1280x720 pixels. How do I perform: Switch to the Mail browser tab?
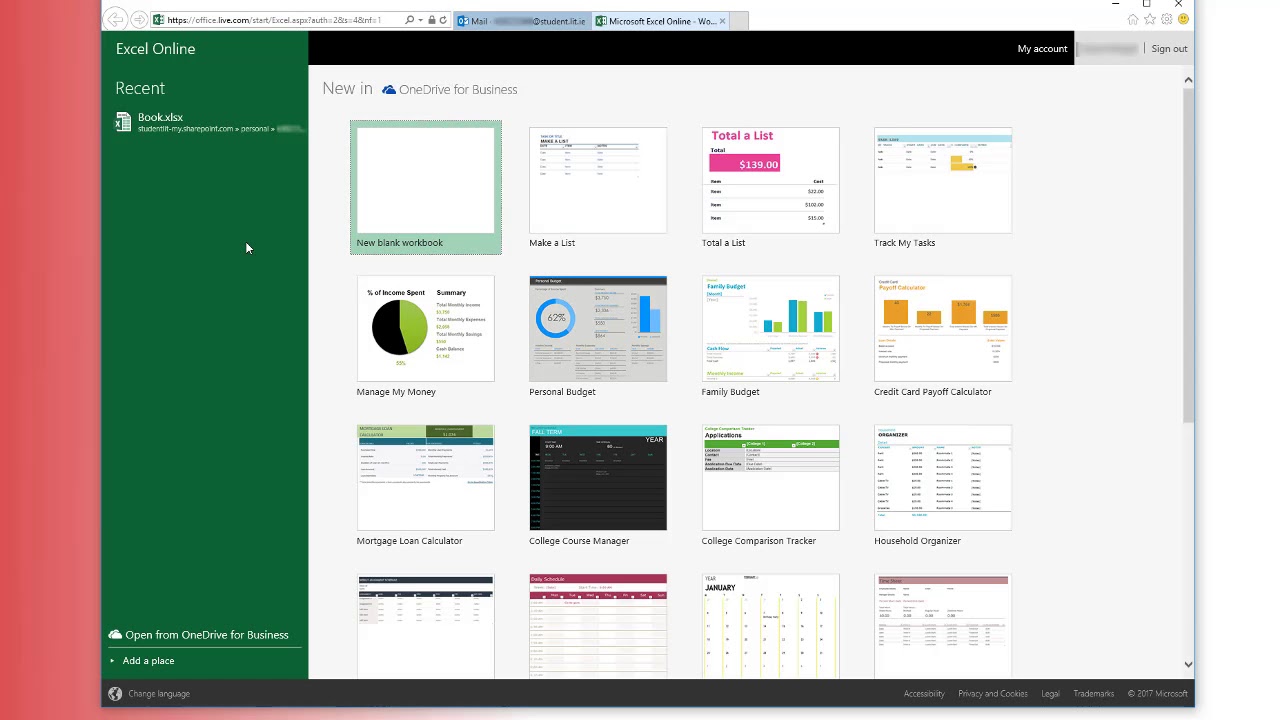click(x=522, y=21)
